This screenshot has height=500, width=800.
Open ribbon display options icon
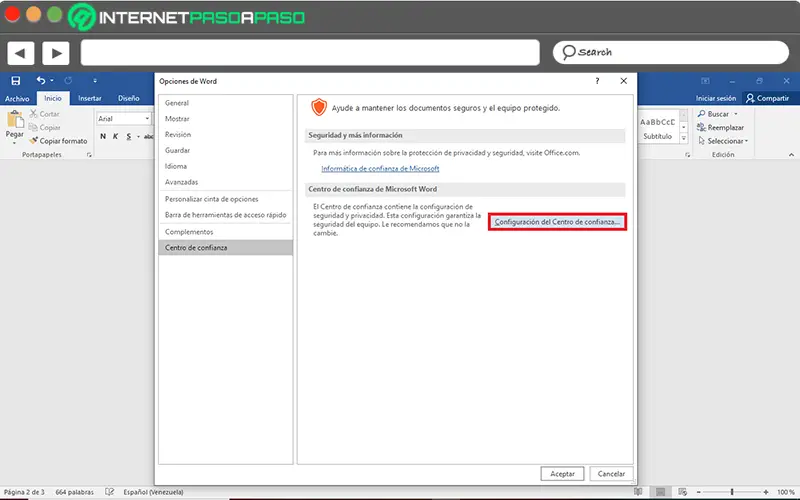705,81
